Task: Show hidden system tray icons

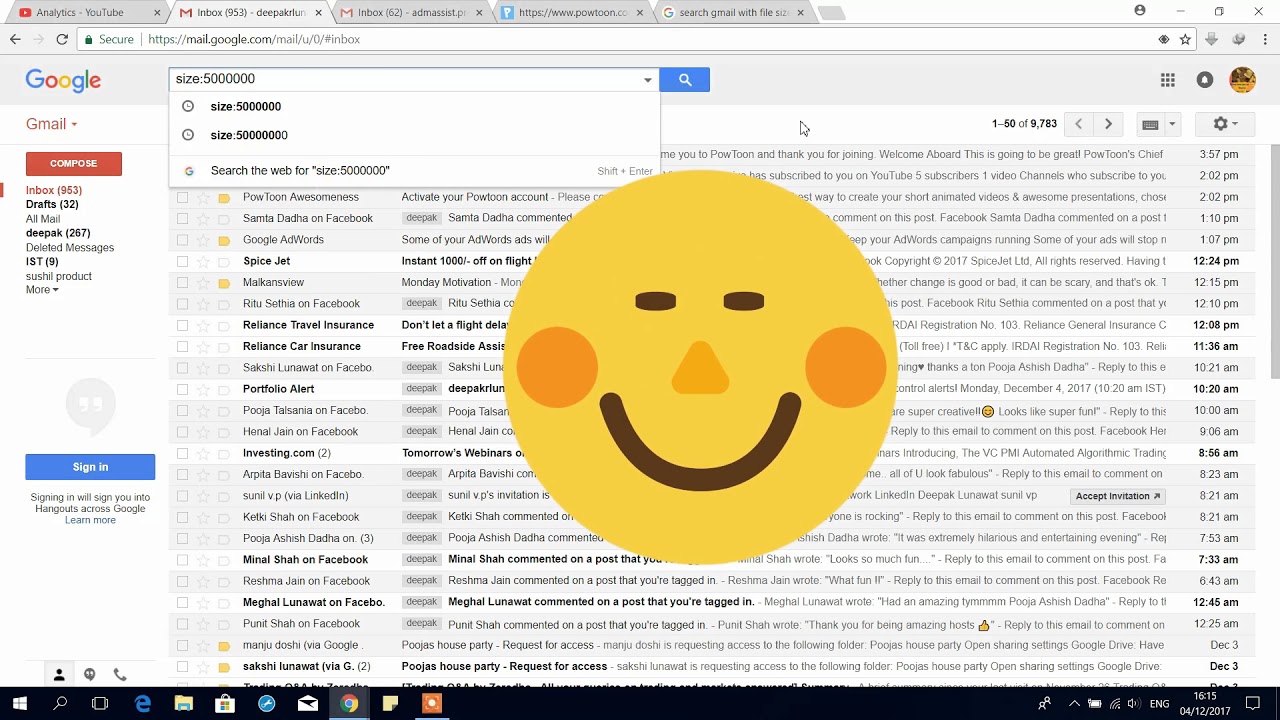Action: [x=1074, y=704]
